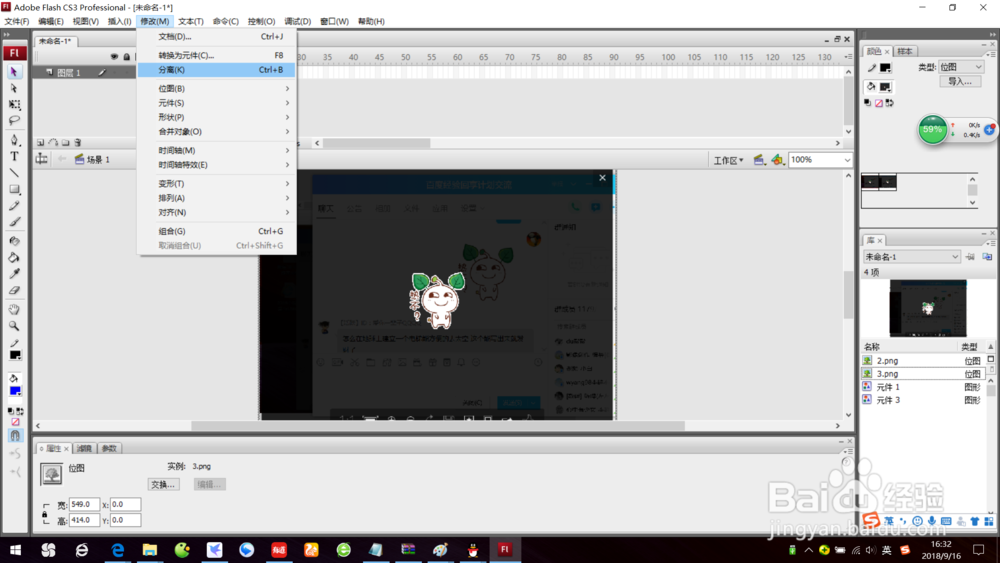The height and width of the screenshot is (563, 1000).
Task: Select the Brush tool
Action: point(14,222)
